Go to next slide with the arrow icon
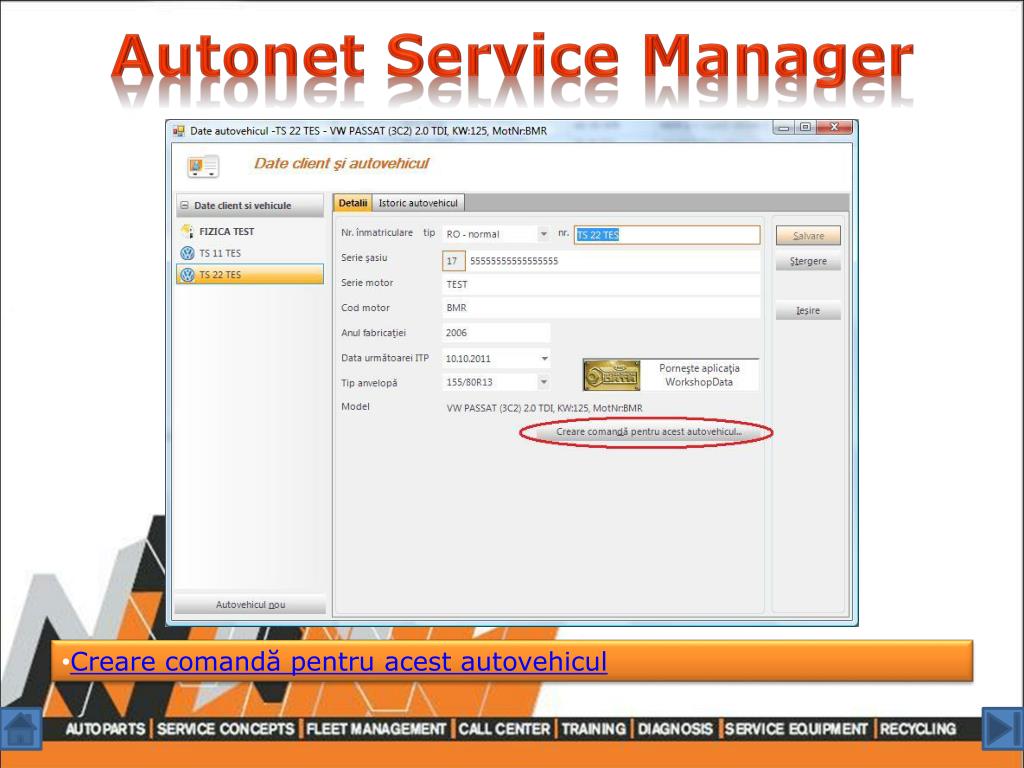The width and height of the screenshot is (1024, 768). [1002, 729]
